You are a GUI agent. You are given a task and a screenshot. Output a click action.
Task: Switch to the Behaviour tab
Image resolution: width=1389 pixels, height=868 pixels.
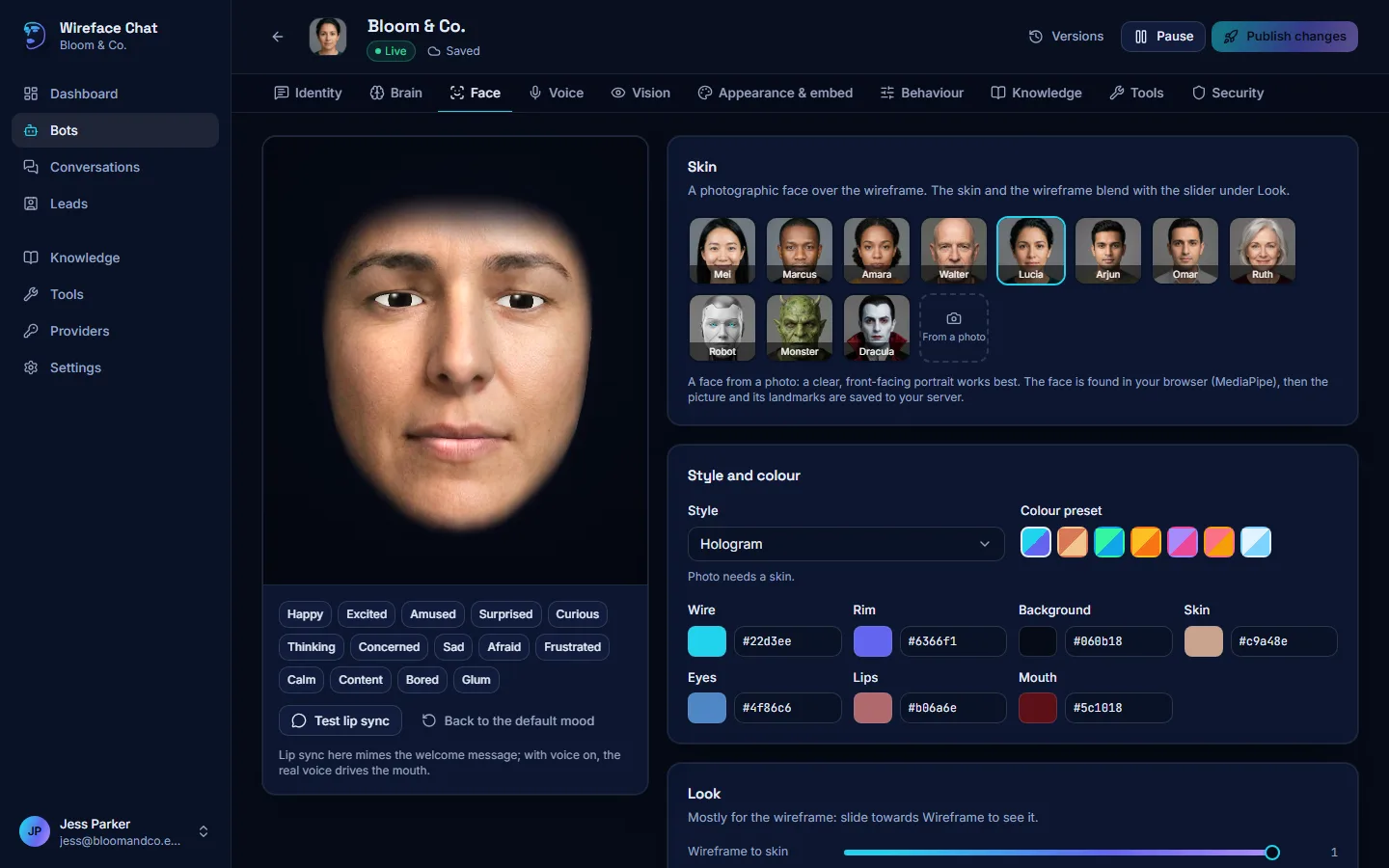[x=922, y=93]
